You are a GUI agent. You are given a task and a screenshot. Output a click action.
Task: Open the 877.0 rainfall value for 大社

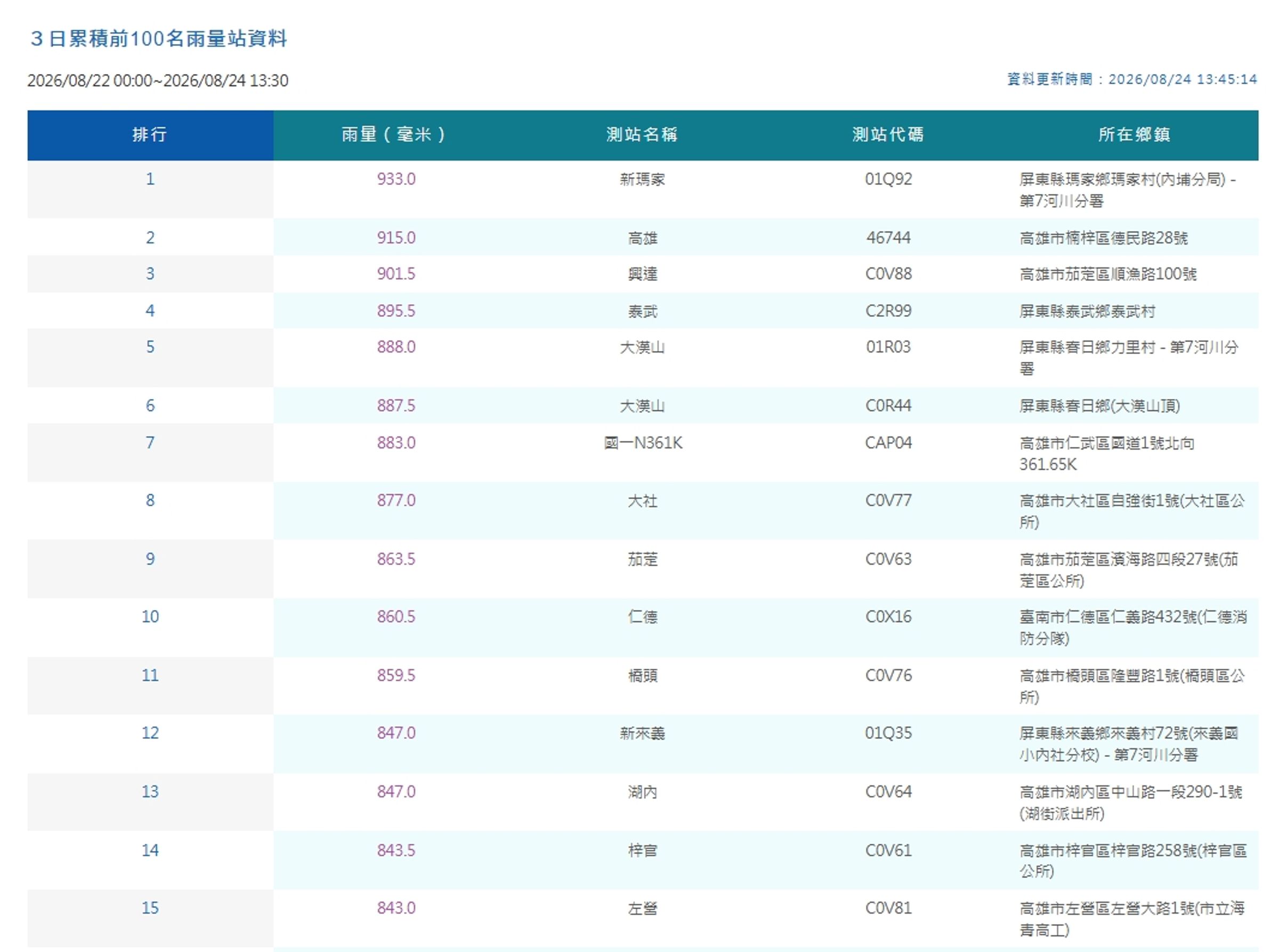coord(396,500)
